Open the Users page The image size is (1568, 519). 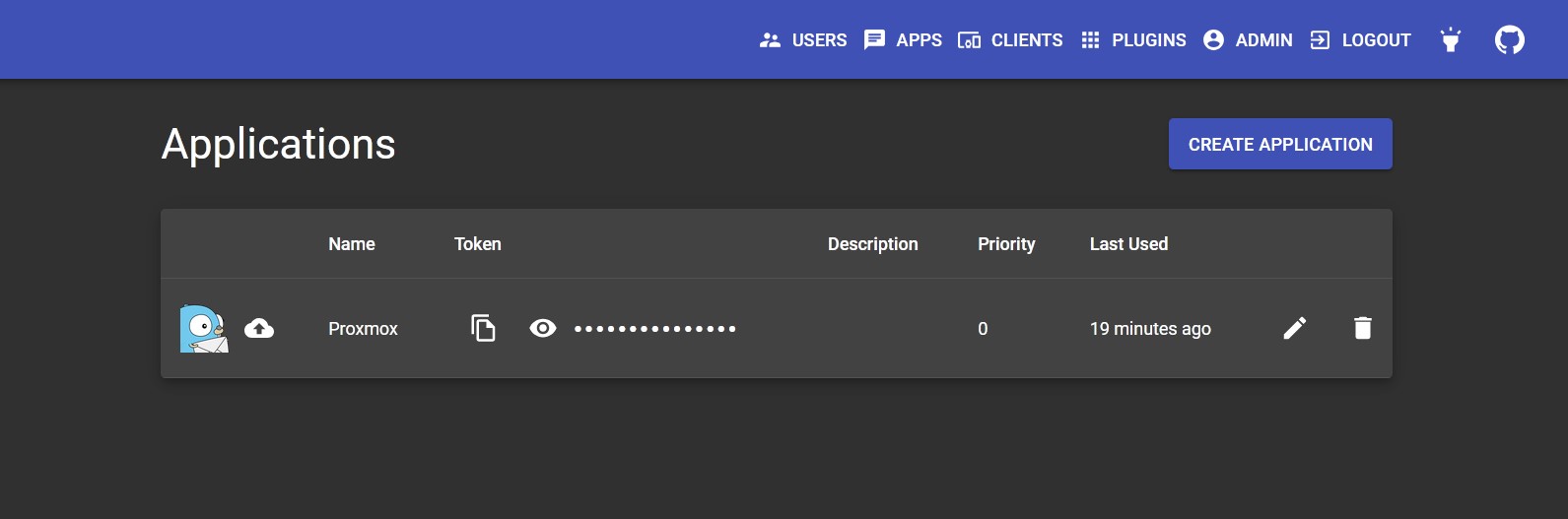pos(803,39)
